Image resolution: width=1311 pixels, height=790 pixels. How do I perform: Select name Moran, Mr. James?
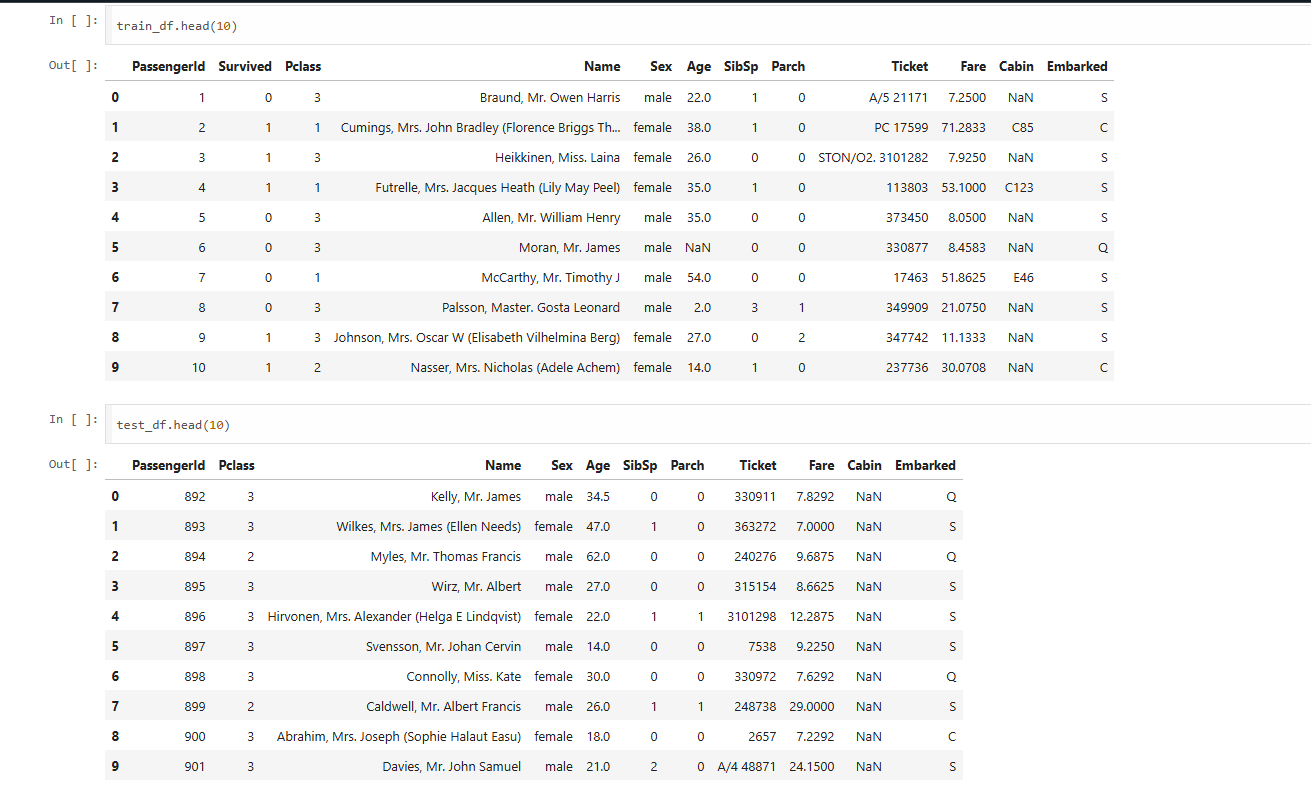pos(569,248)
